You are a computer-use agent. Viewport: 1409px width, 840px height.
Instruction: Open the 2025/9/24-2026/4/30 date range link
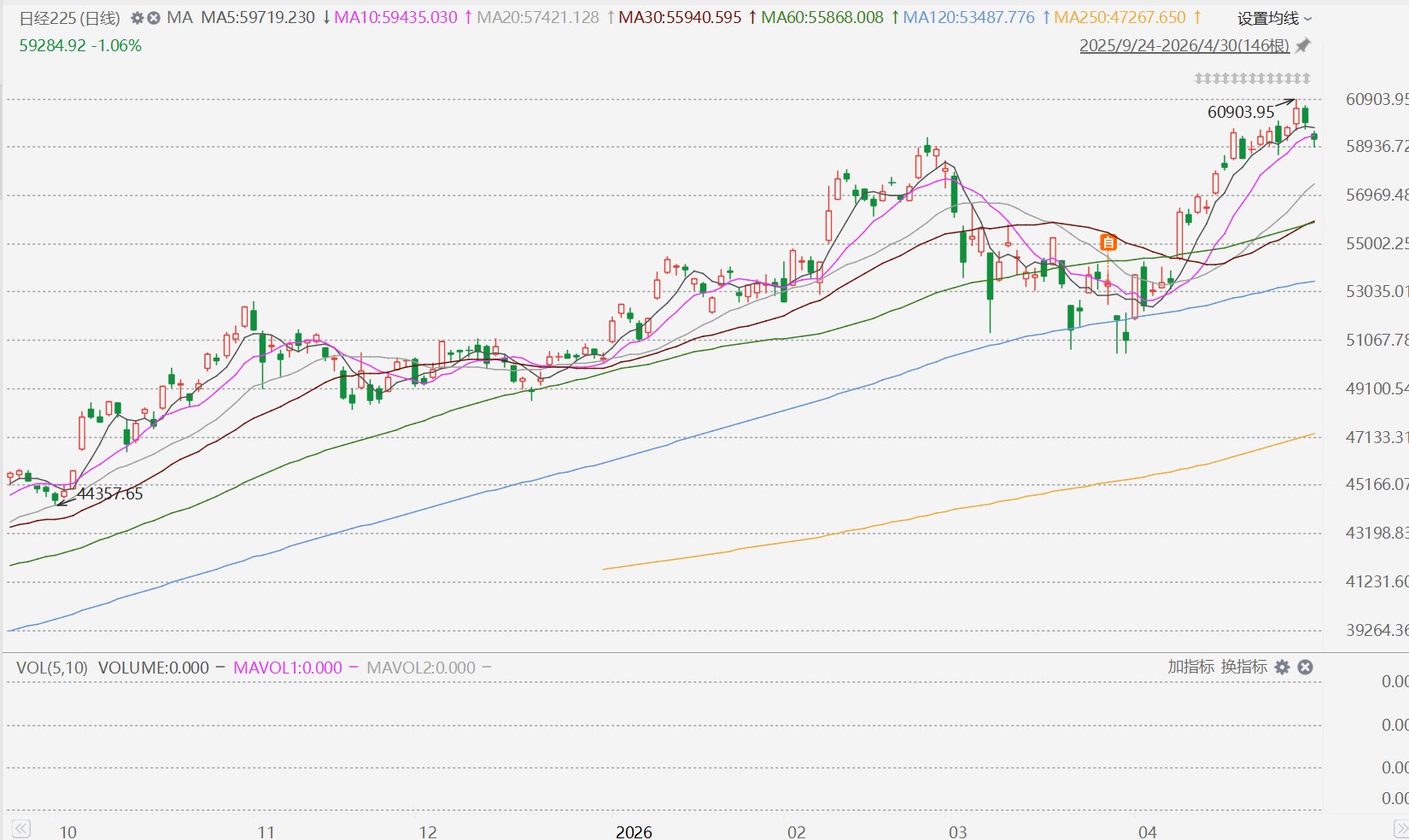(1184, 46)
